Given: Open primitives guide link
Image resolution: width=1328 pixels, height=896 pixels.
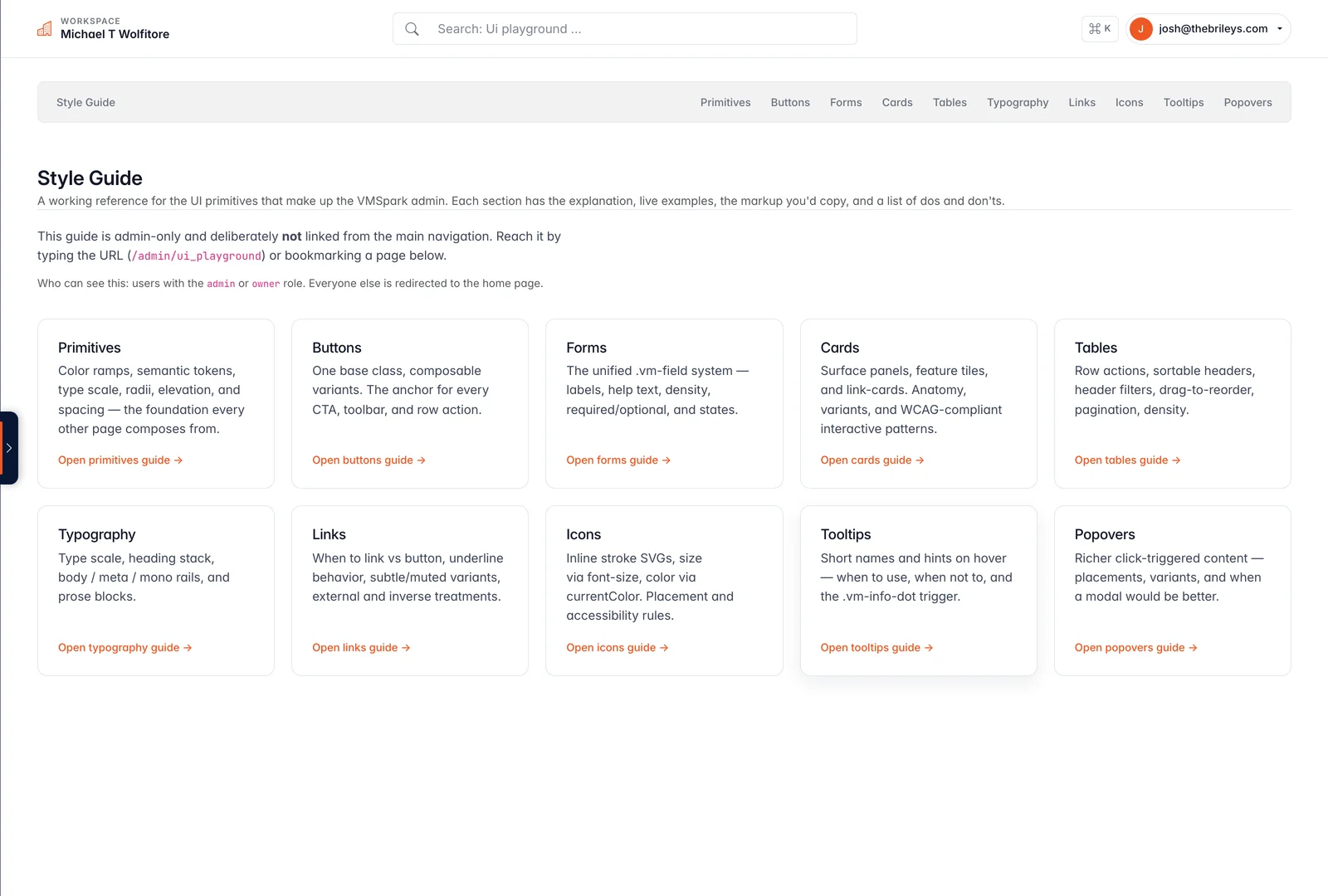Looking at the screenshot, I should point(120,460).
